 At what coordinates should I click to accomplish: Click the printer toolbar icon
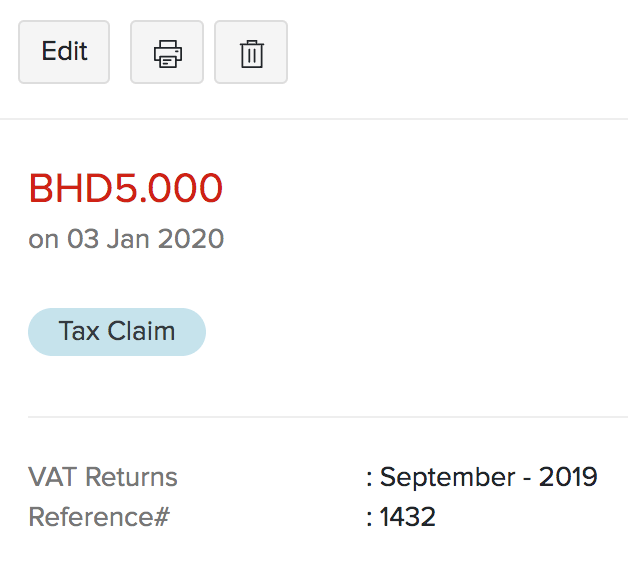[x=167, y=52]
